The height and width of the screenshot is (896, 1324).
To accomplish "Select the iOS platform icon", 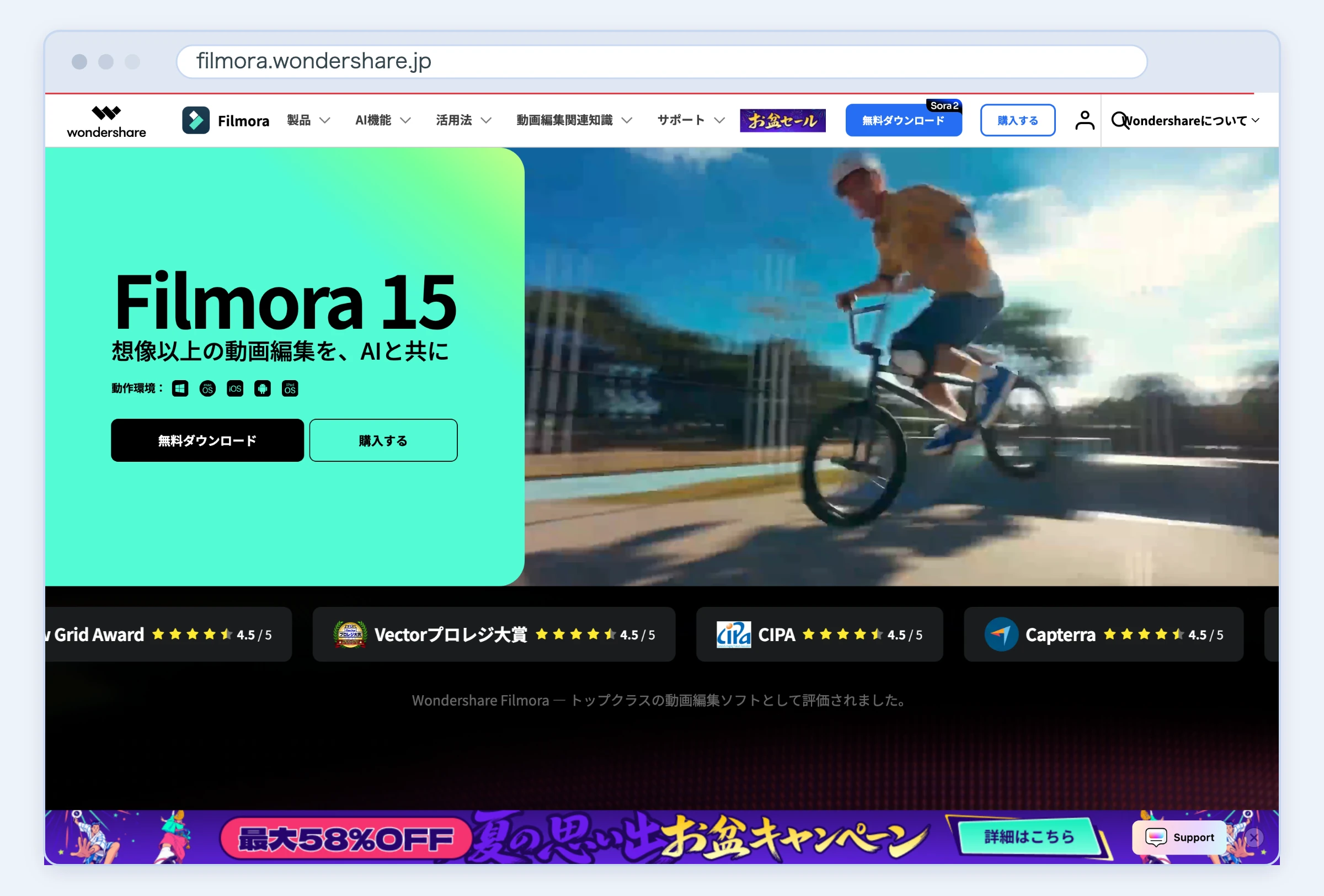I will [x=234, y=388].
